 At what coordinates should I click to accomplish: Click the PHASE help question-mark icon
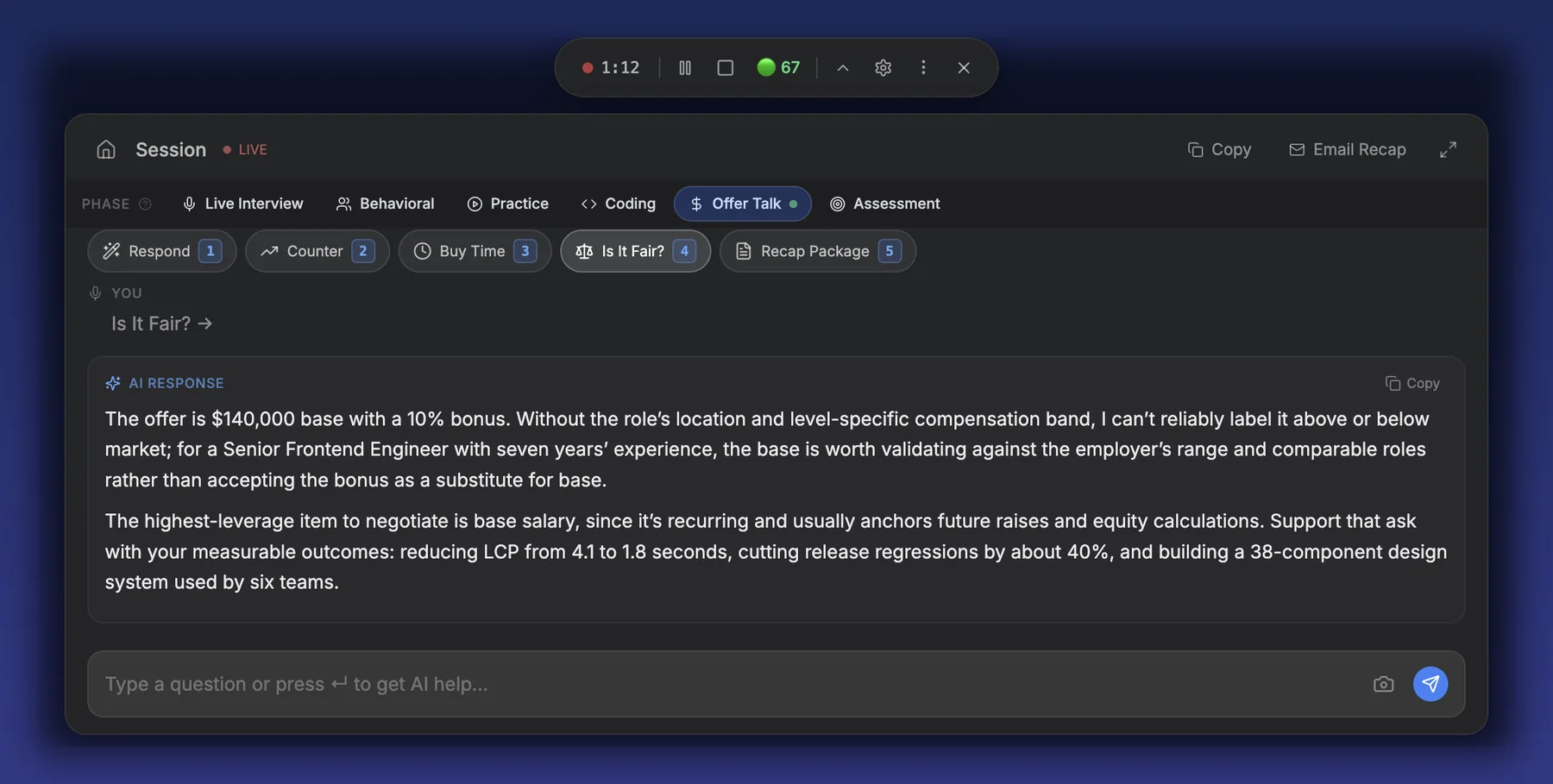145,204
